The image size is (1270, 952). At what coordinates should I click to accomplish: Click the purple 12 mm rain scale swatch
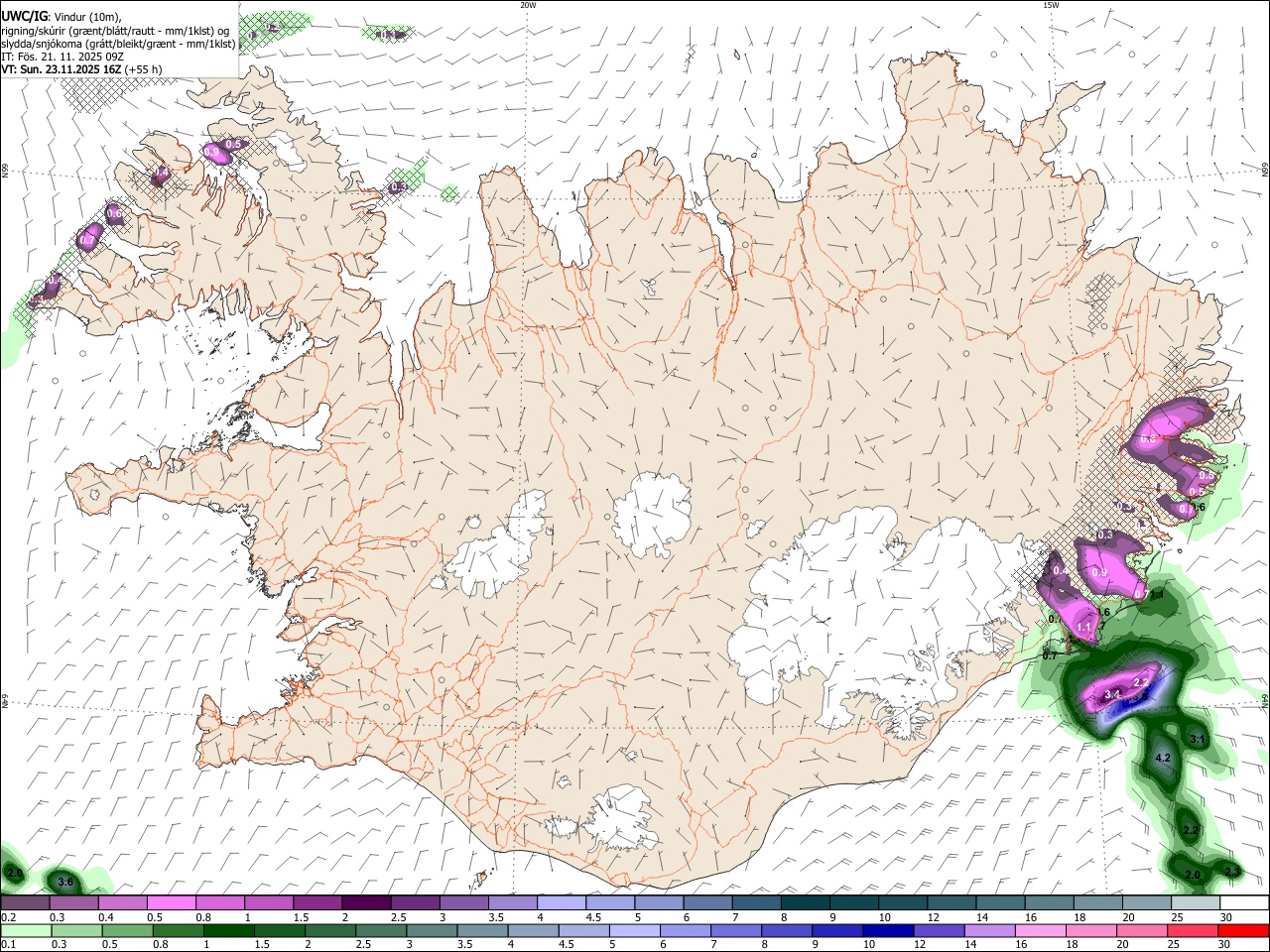tap(938, 931)
